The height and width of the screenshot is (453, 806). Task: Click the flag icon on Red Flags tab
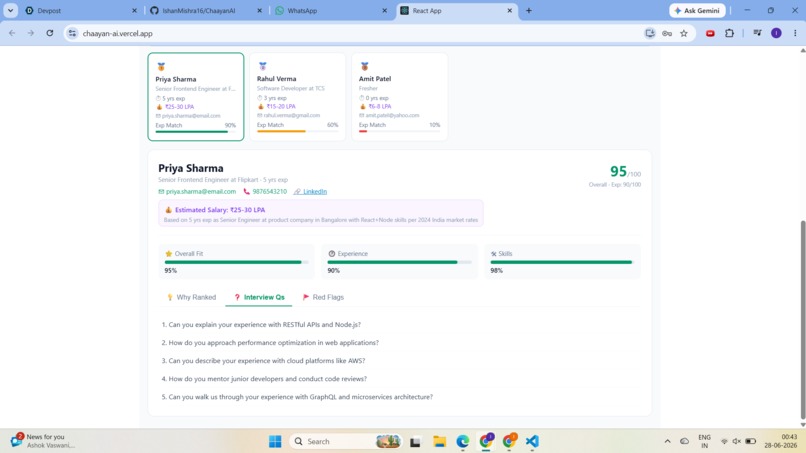click(x=306, y=297)
